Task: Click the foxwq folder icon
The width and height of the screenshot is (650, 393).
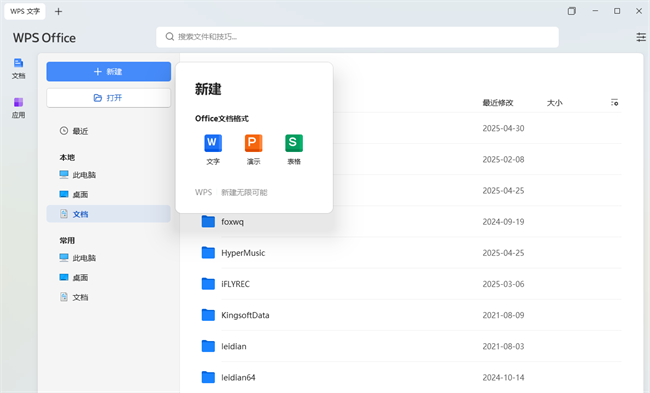Action: pyautogui.click(x=208, y=221)
